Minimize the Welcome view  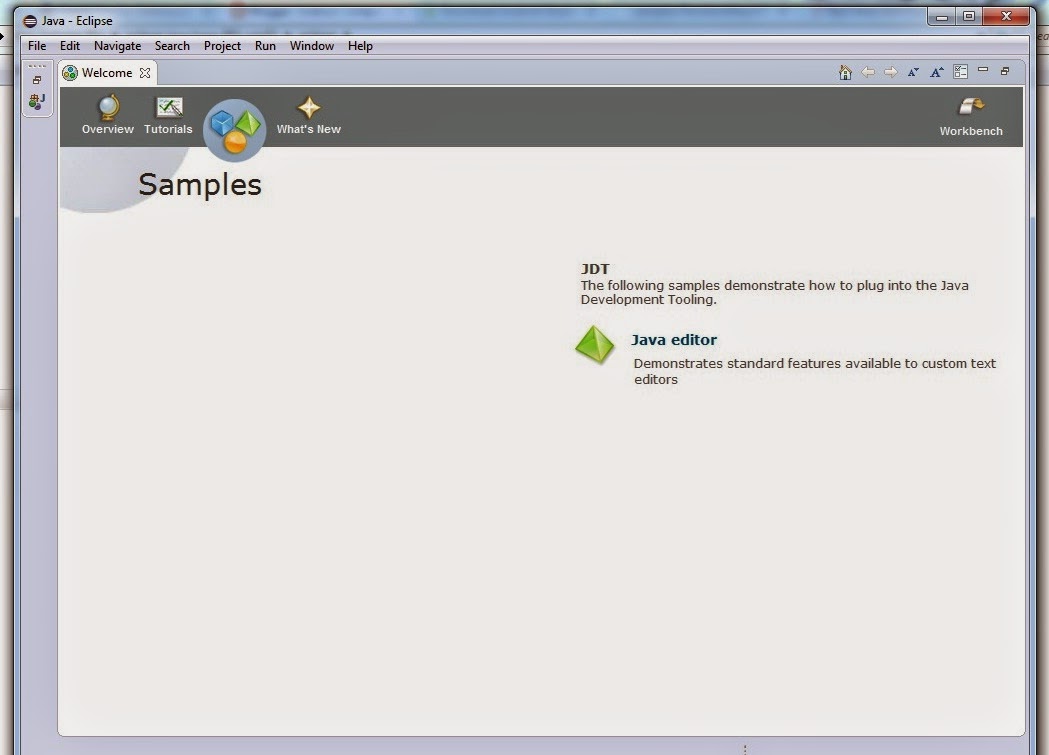[983, 70]
